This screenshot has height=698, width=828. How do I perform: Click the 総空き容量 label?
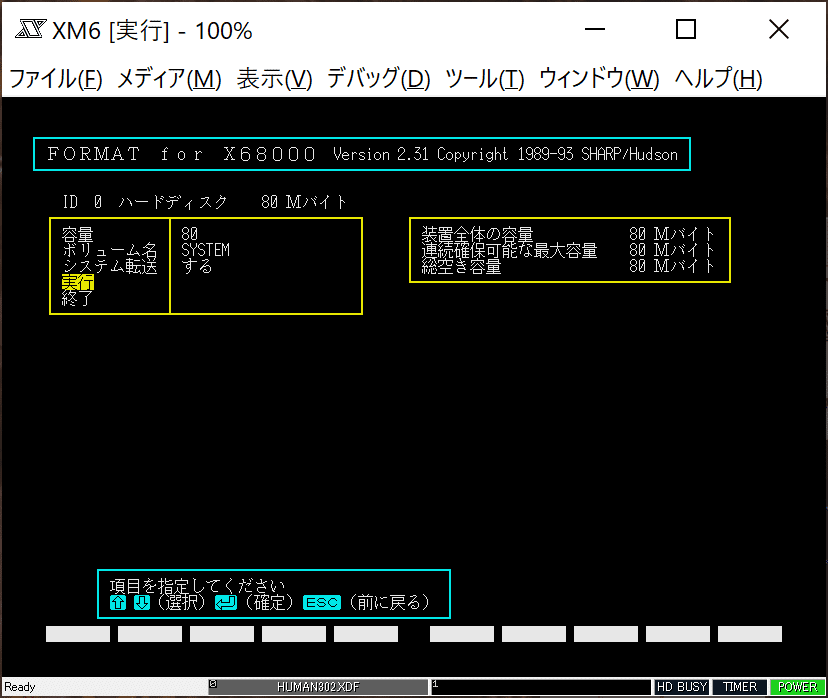coord(462,266)
